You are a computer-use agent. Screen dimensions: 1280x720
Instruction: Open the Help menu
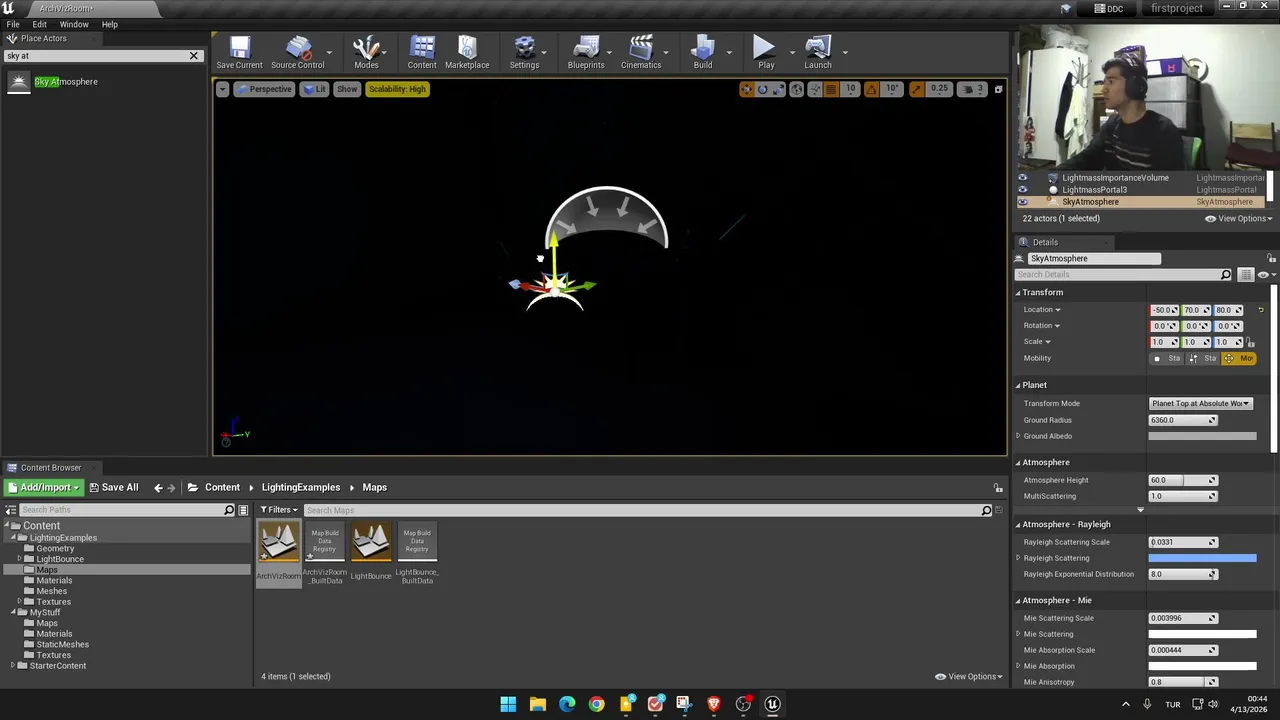(x=110, y=24)
